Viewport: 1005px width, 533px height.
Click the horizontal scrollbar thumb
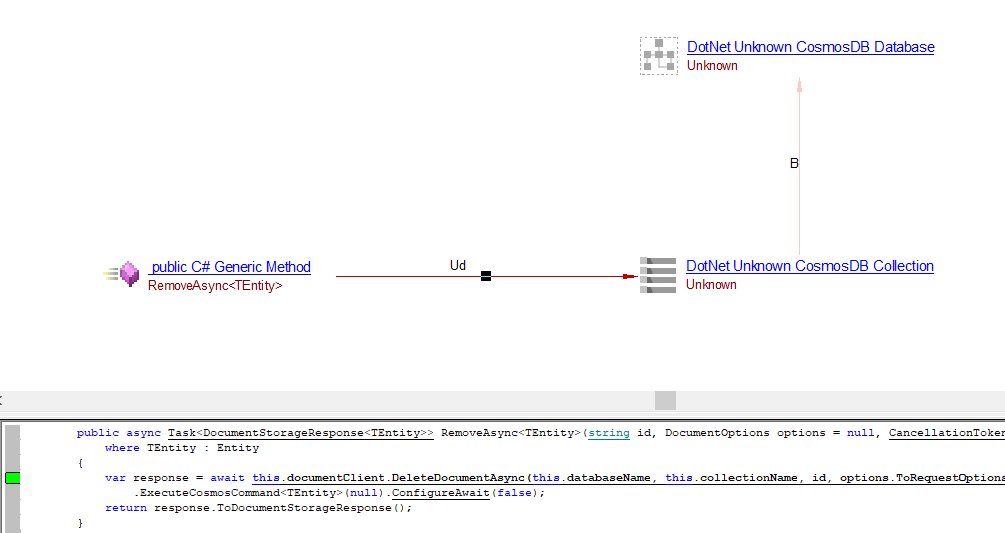[665, 400]
